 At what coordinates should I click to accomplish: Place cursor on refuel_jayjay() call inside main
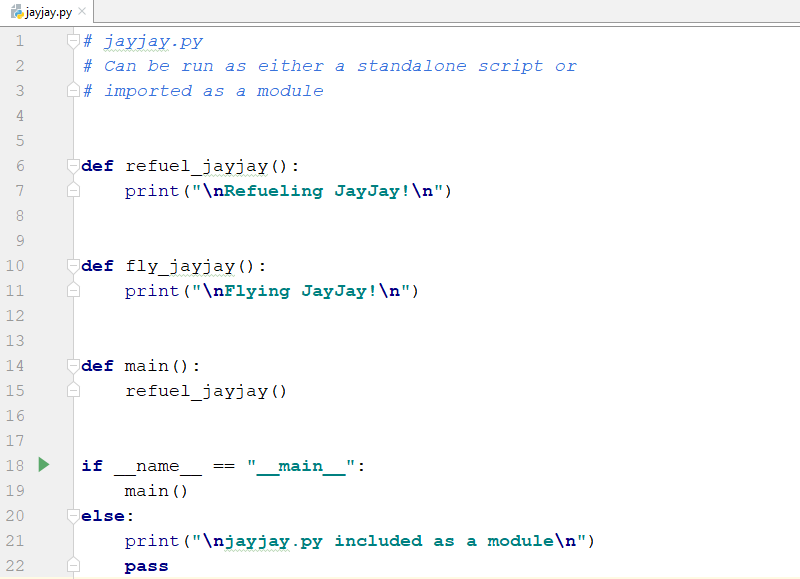pyautogui.click(x=205, y=391)
